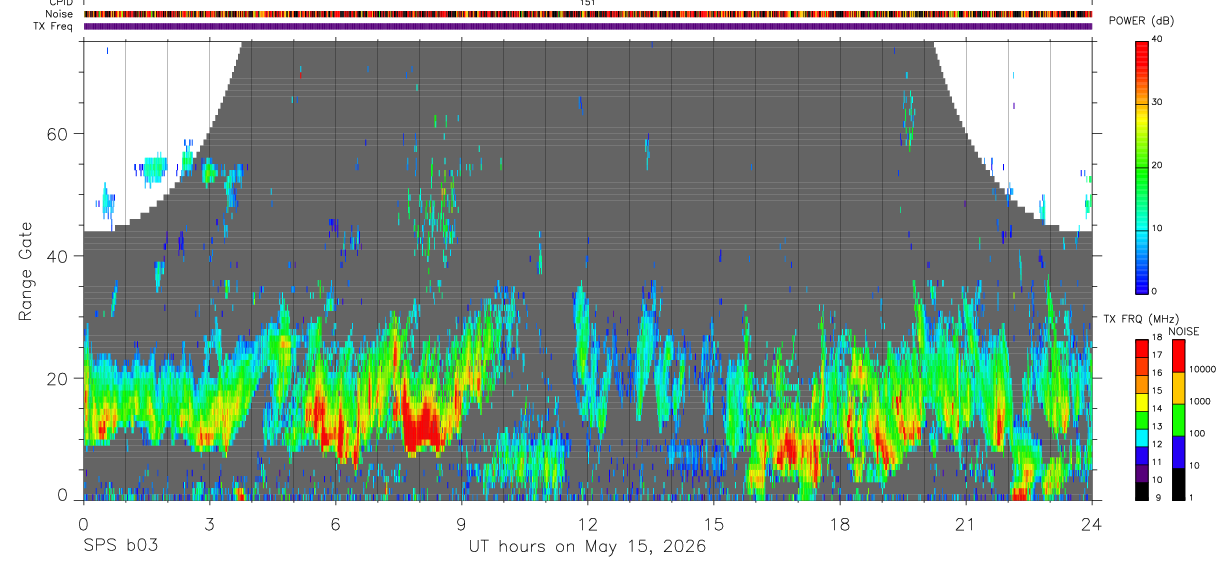Pick the green segment of the noise legend

(1177, 420)
